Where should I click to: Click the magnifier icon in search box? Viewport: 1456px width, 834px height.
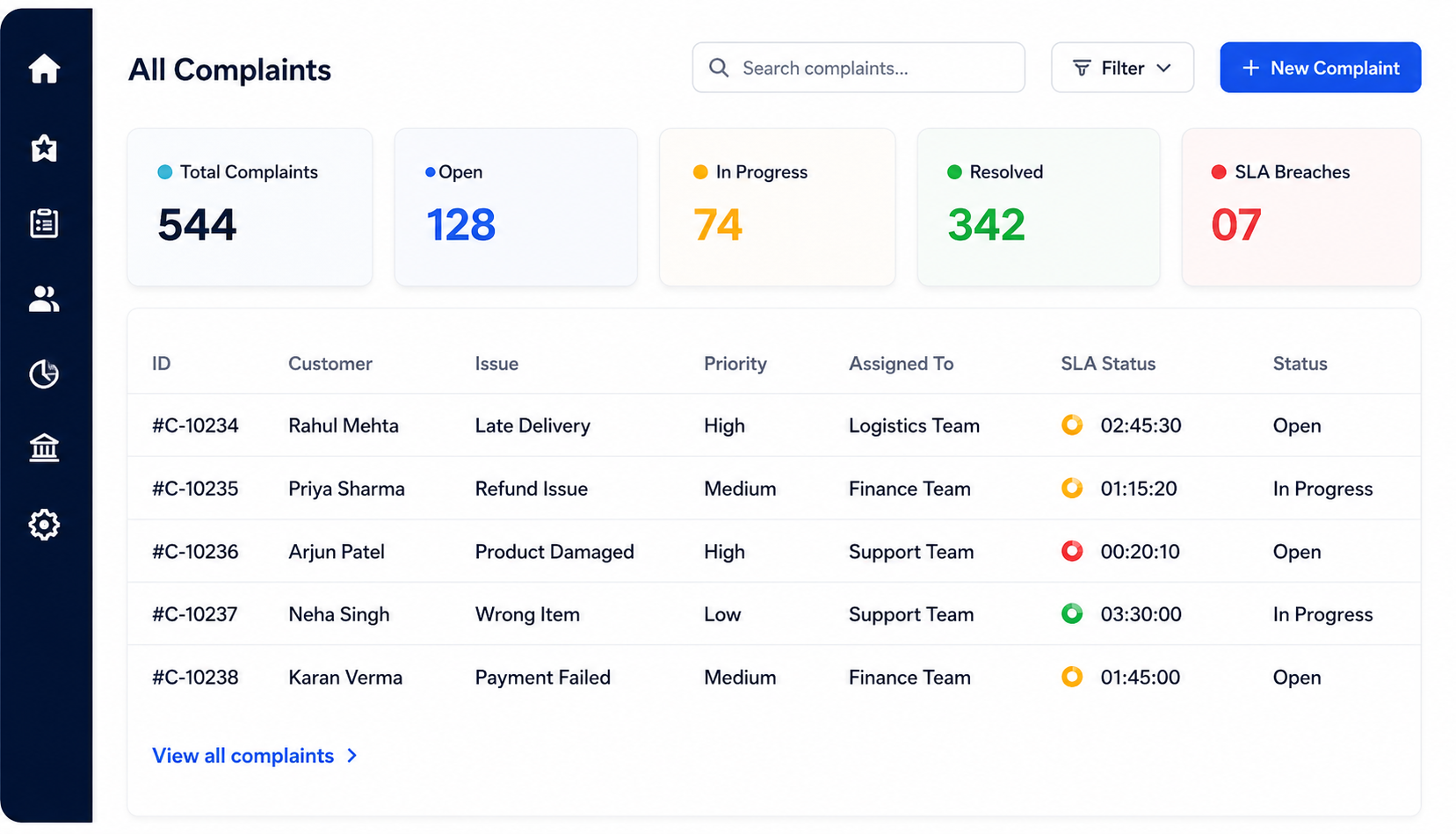719,68
